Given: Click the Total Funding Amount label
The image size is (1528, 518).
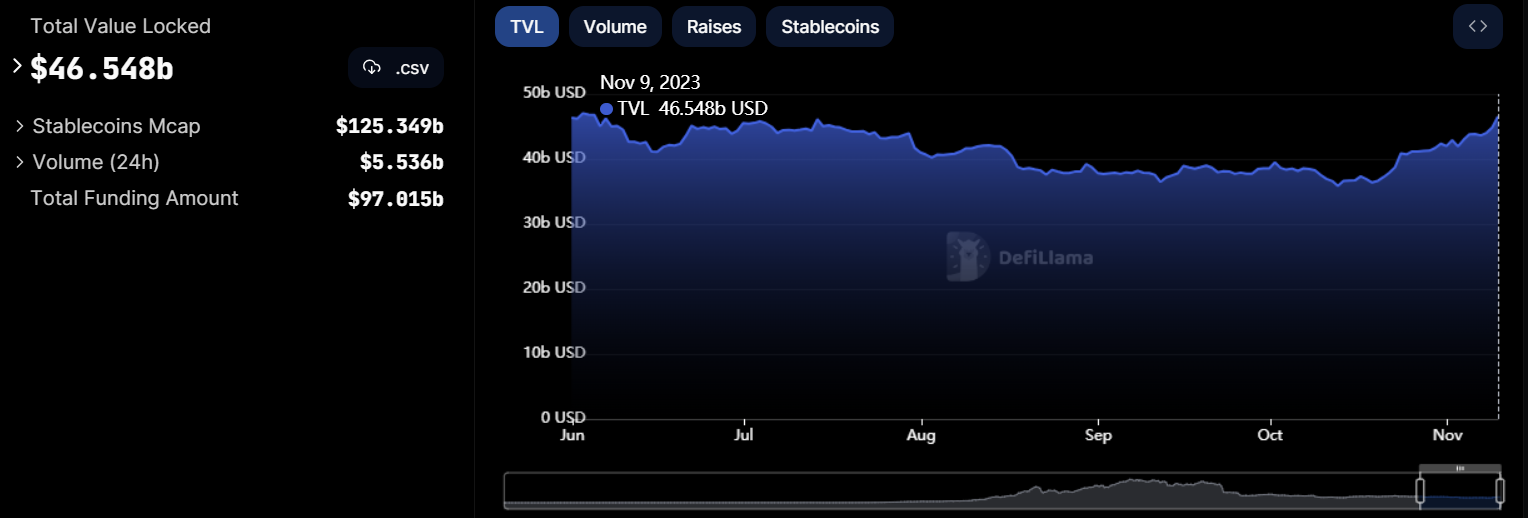Looking at the screenshot, I should tap(135, 198).
